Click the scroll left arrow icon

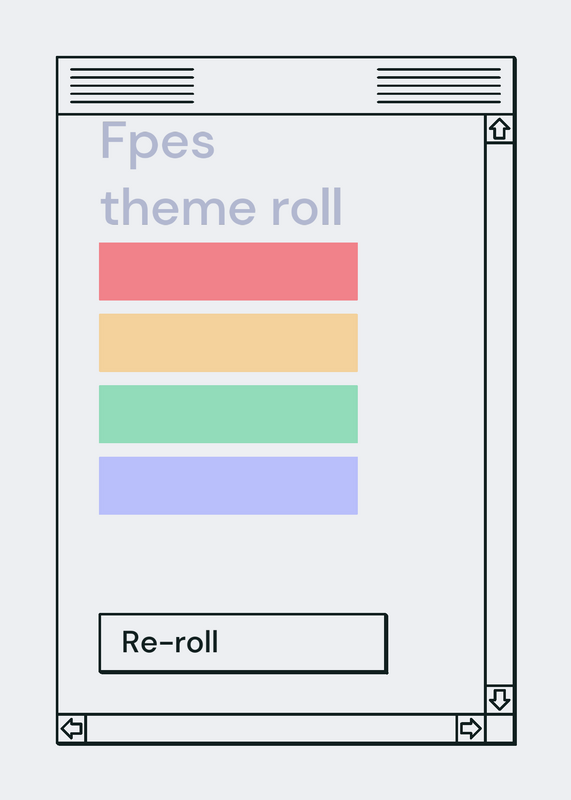click(x=72, y=728)
